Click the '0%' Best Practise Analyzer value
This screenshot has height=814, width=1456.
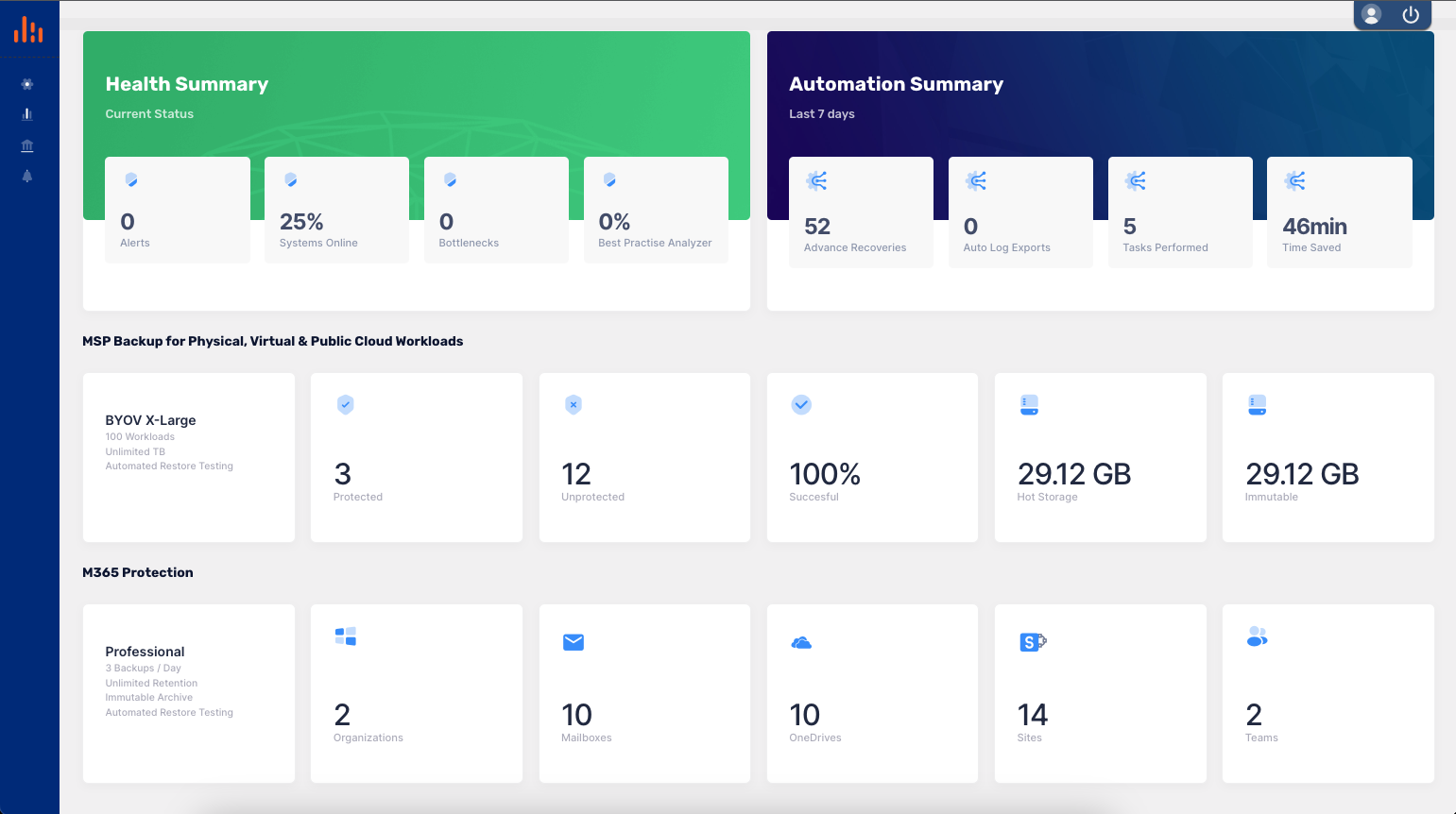[614, 222]
